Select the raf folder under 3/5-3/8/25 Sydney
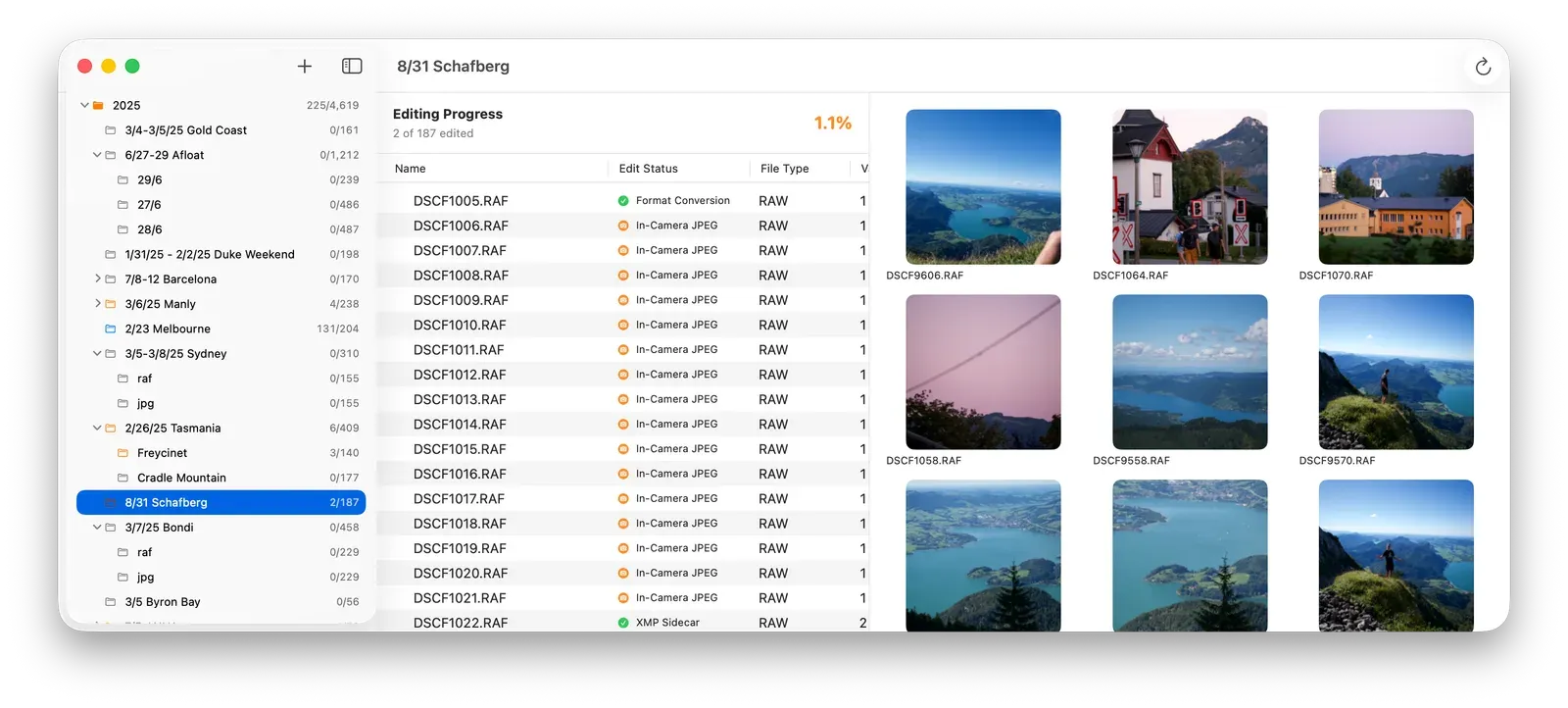The width and height of the screenshot is (1568, 708). (221, 379)
